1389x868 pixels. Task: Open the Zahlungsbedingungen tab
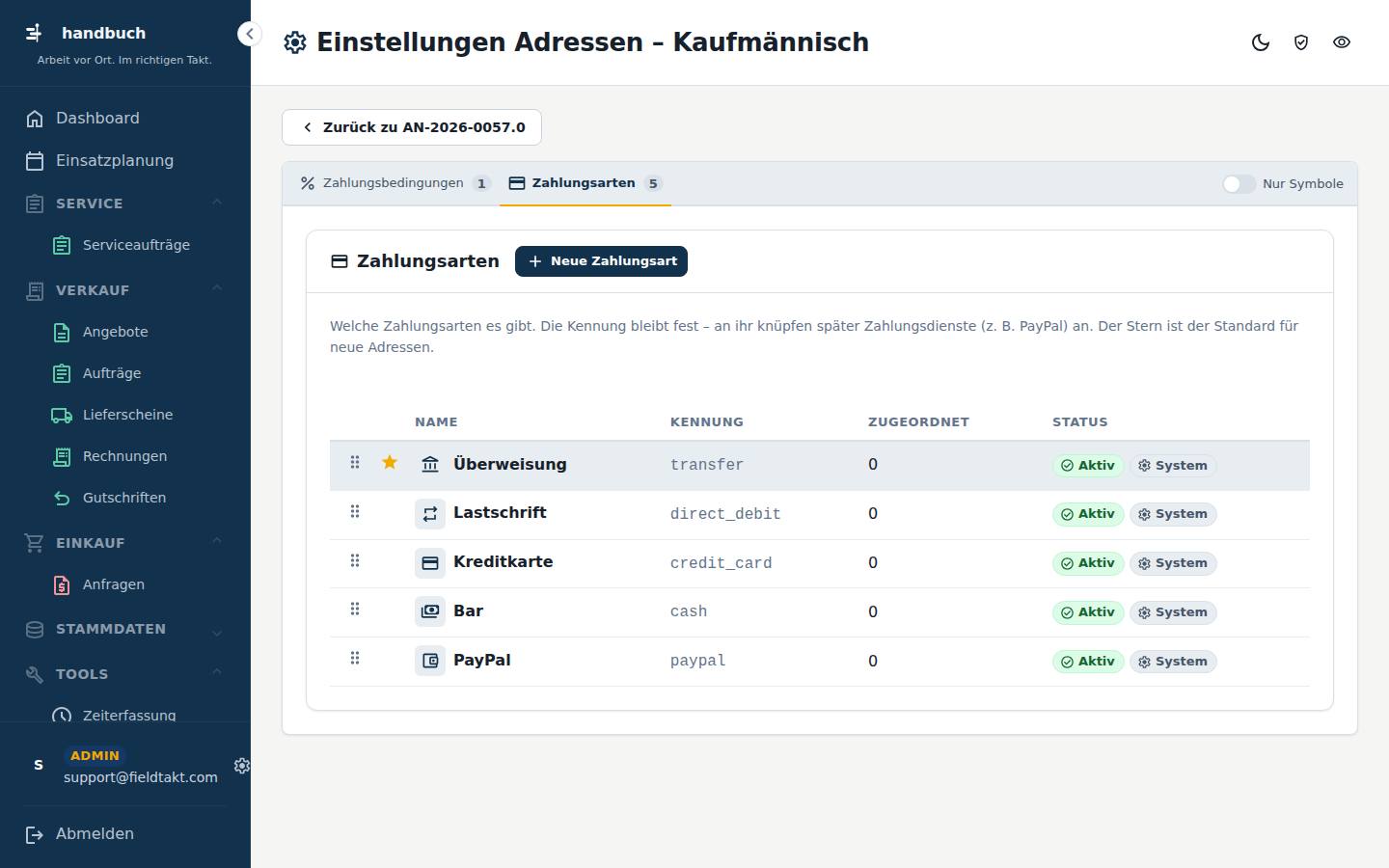395,183
